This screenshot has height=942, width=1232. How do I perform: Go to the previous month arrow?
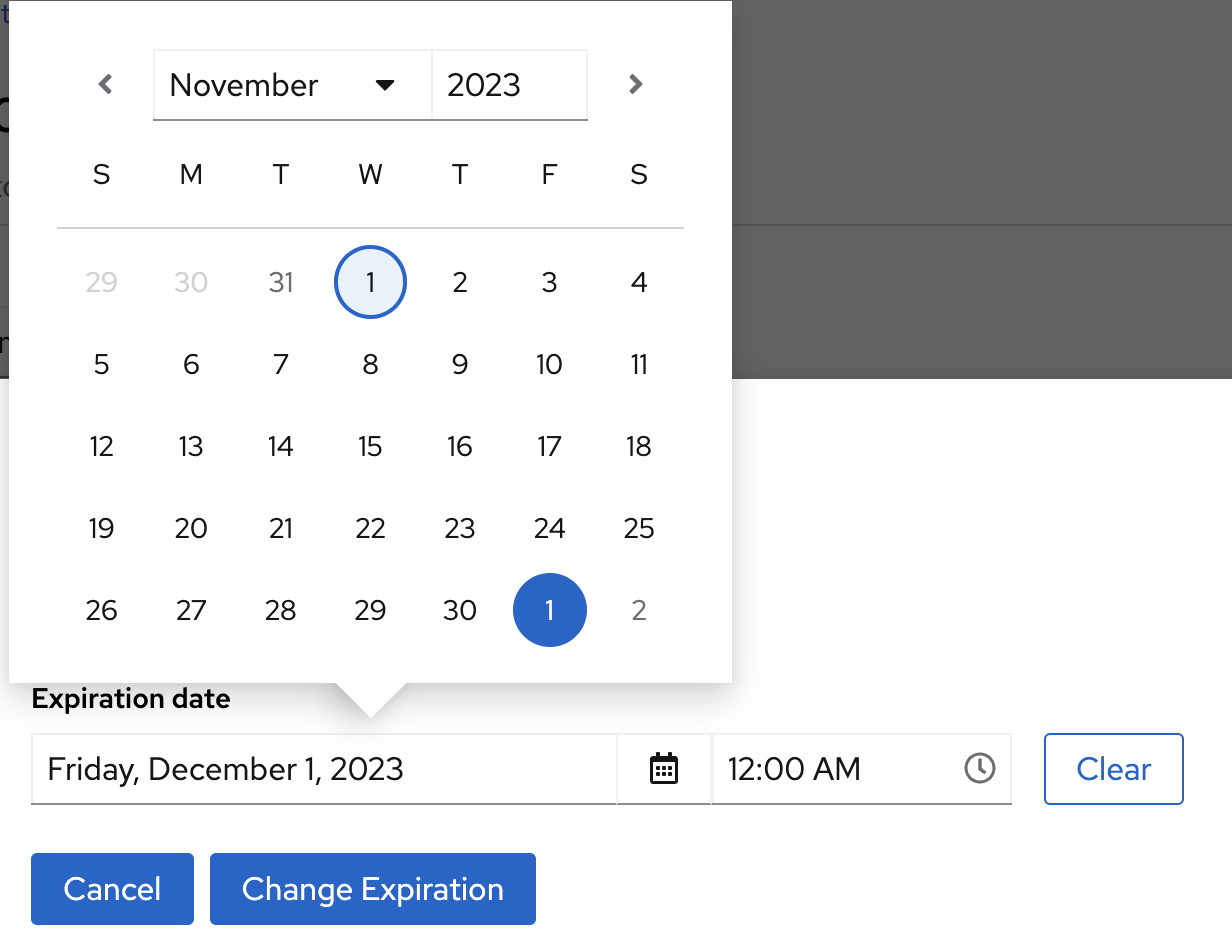click(105, 85)
